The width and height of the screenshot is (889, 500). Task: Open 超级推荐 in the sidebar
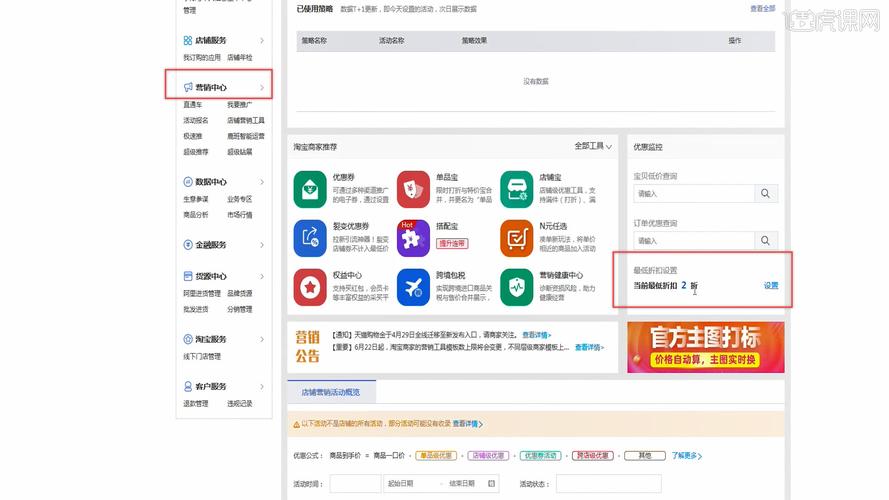tap(196, 152)
